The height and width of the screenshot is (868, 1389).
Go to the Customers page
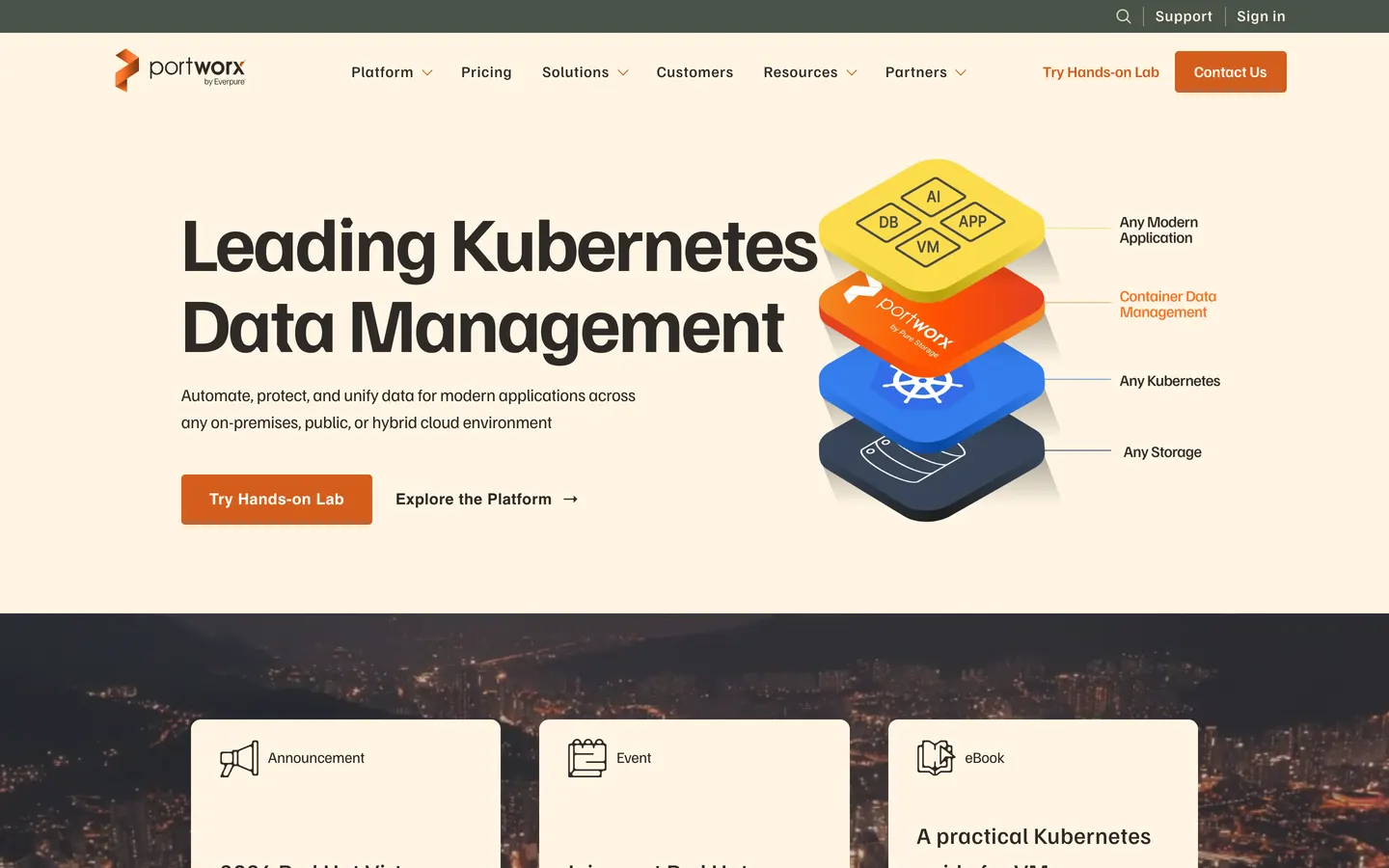click(694, 72)
